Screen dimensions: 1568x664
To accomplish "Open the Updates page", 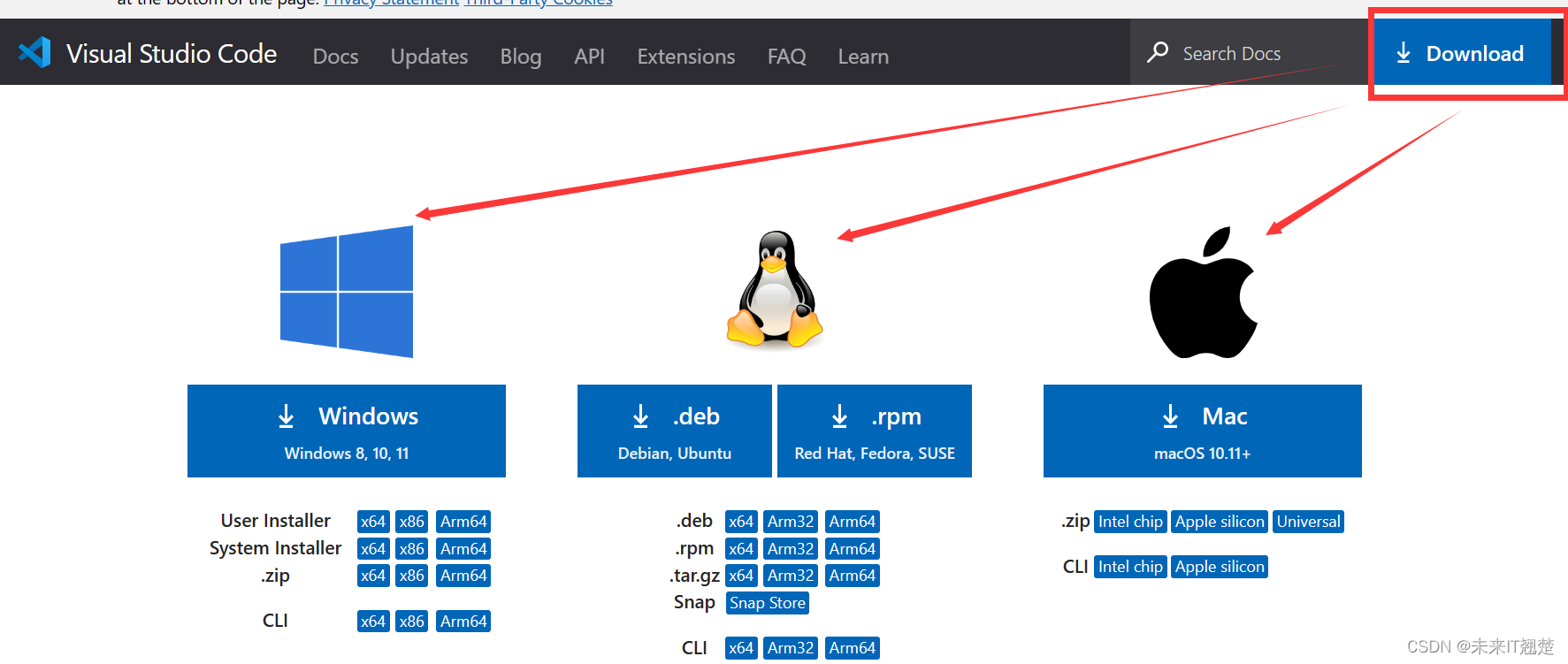I will (430, 57).
